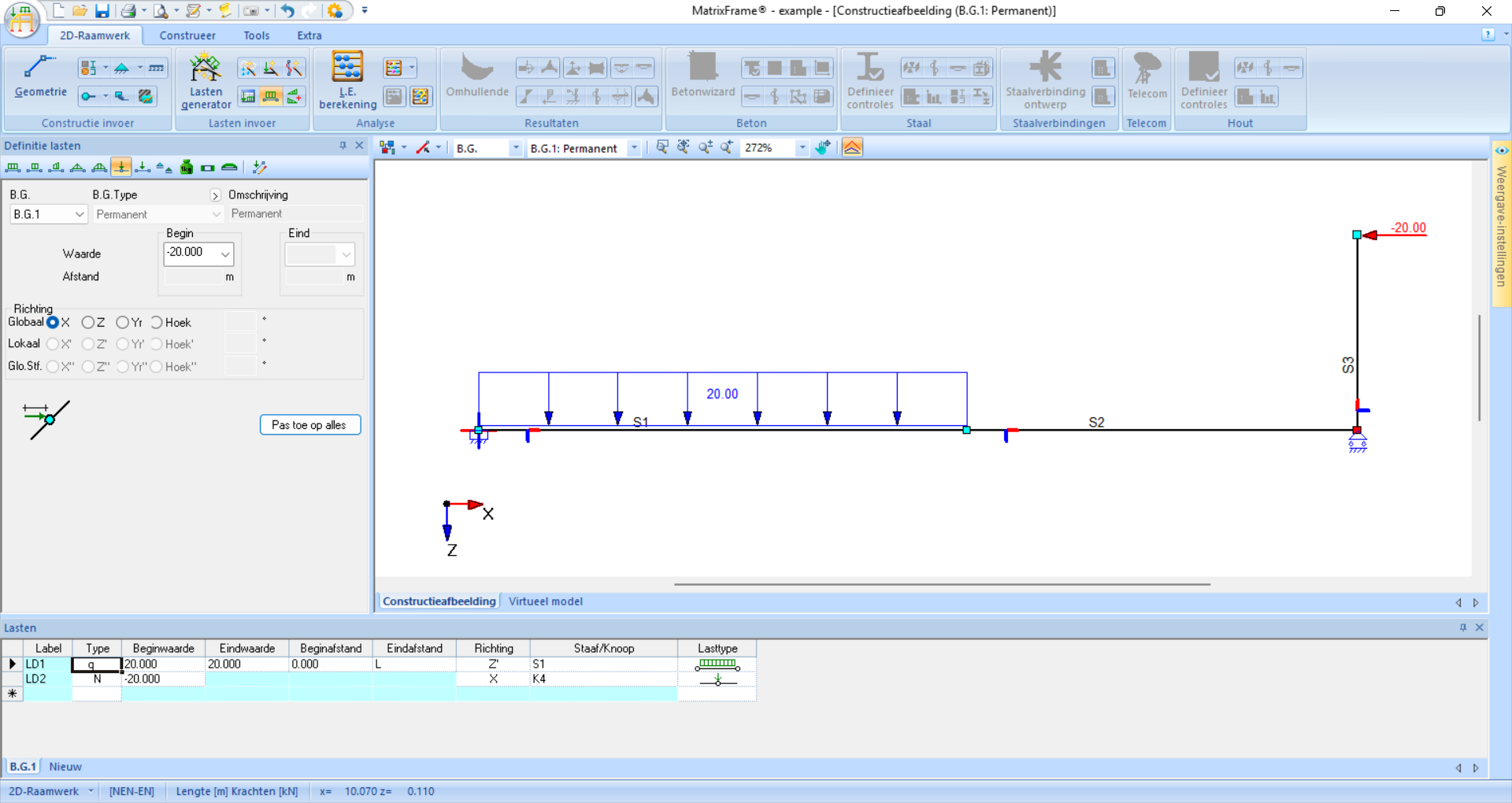
Task: Click the drawing area horizontal scrollbar
Action: (941, 584)
